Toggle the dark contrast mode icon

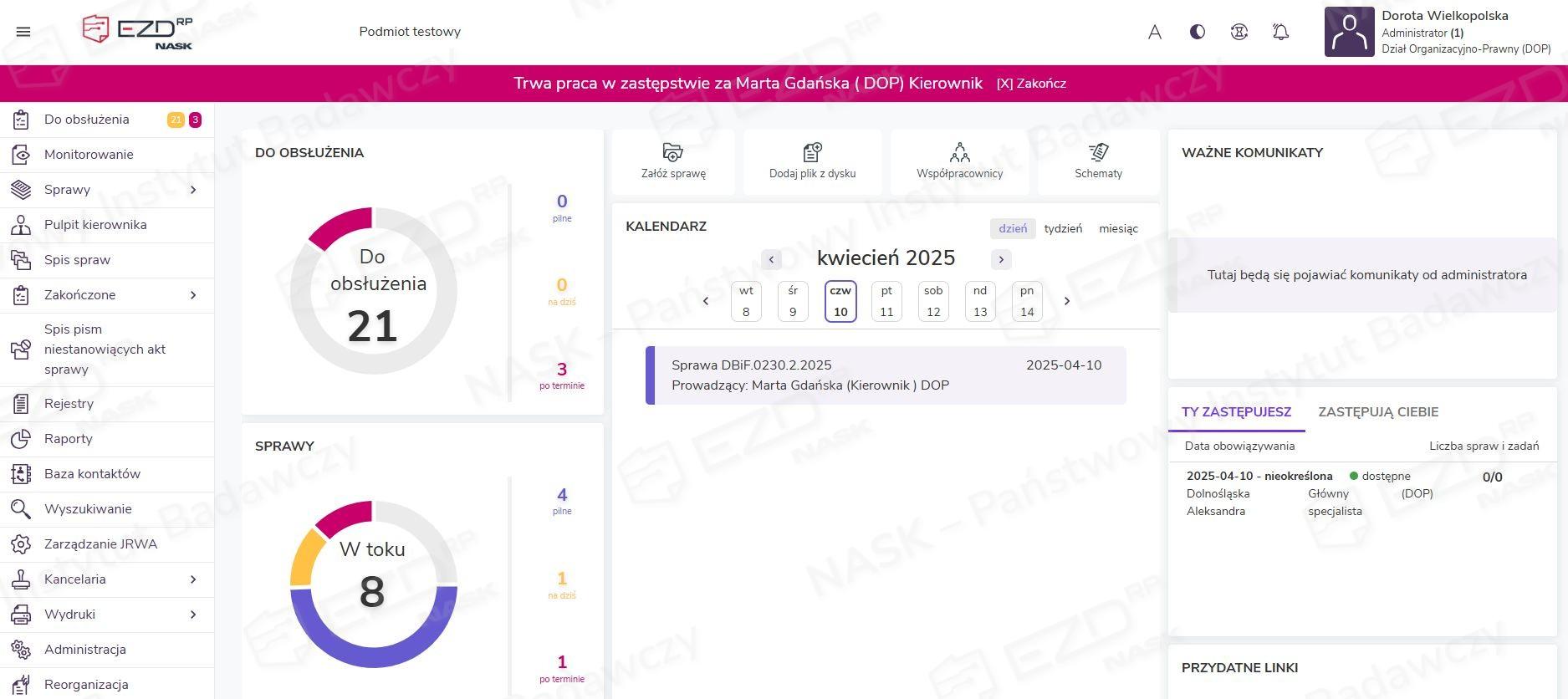coord(1198,32)
